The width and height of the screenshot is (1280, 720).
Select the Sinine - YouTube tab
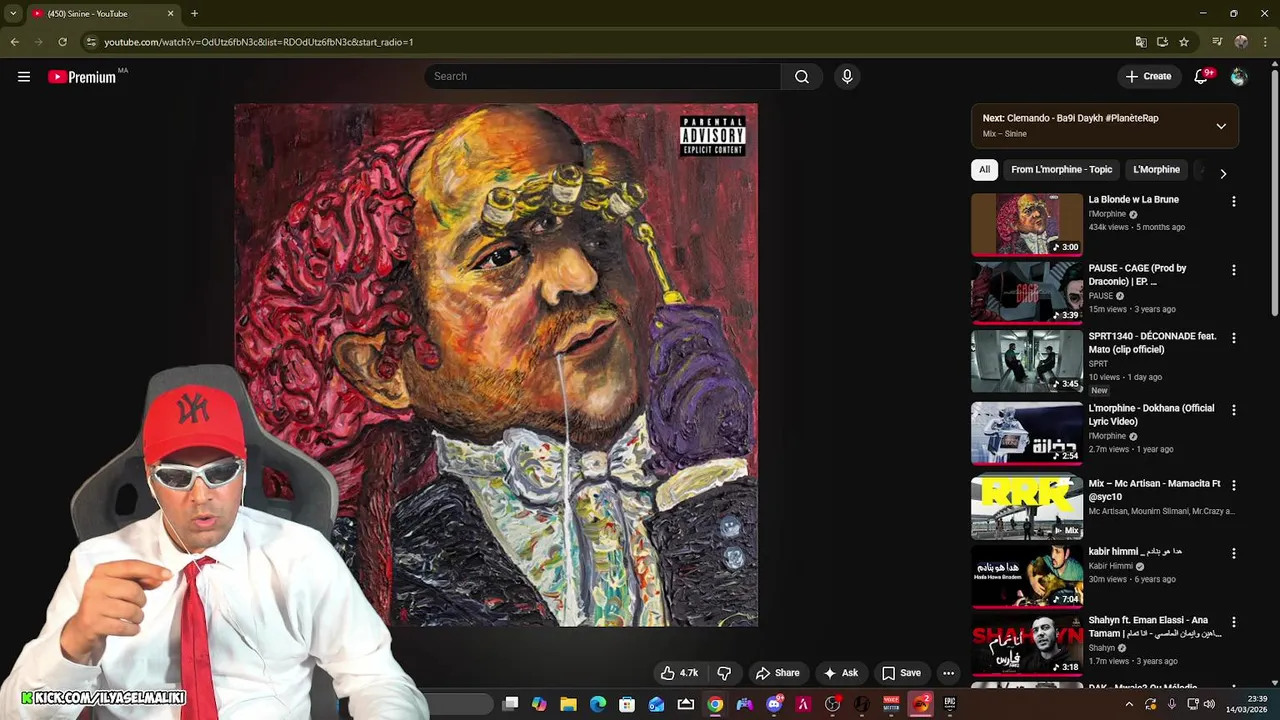pyautogui.click(x=103, y=14)
